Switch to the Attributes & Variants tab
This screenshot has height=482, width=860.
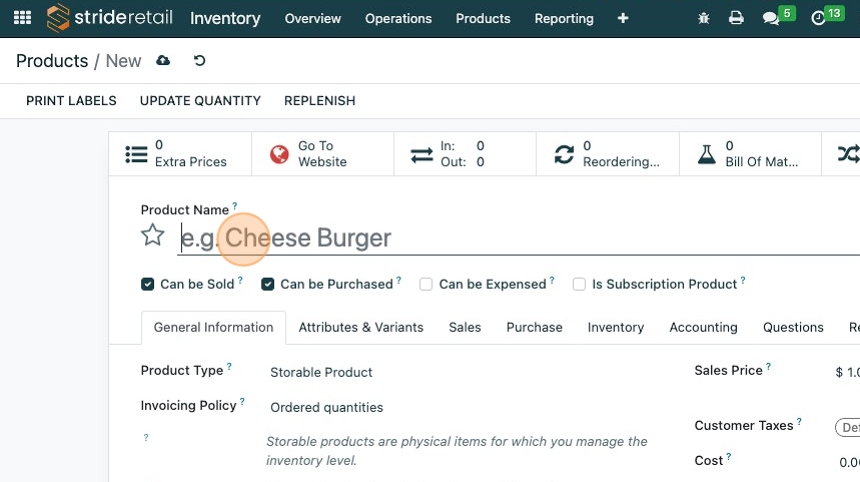(x=361, y=327)
